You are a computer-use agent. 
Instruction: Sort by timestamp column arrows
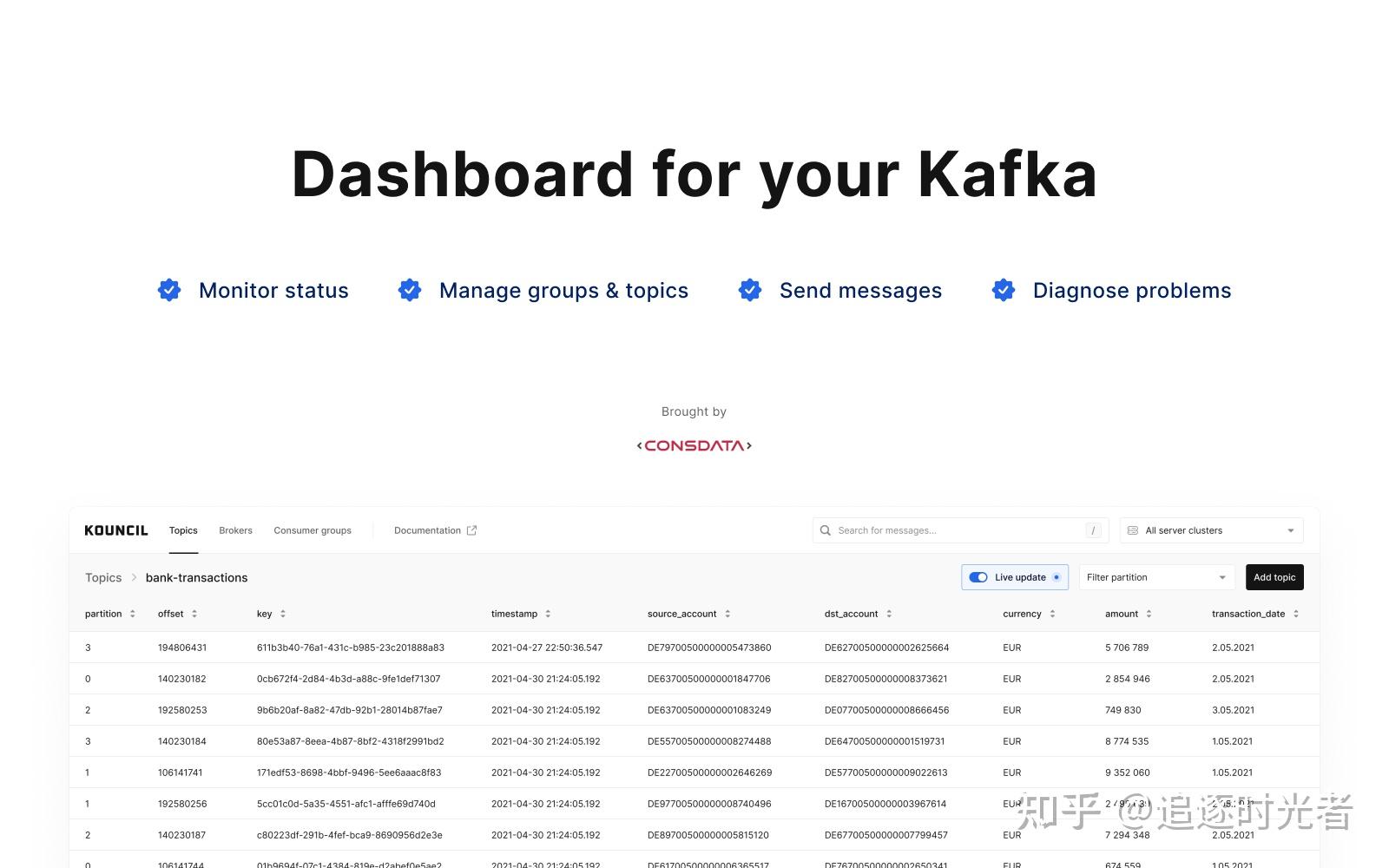tap(548, 614)
